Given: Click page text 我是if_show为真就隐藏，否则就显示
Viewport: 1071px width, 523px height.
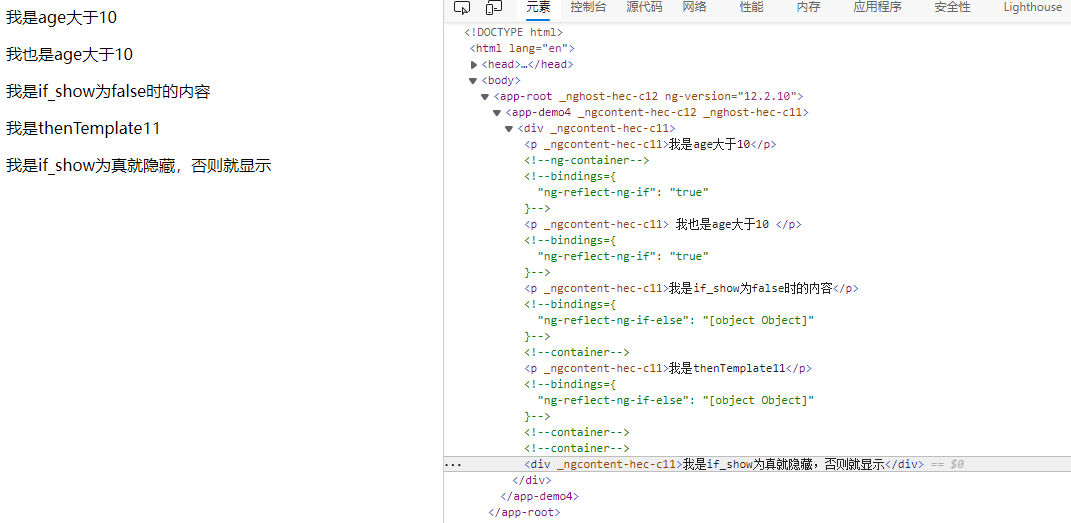Looking at the screenshot, I should tap(139, 165).
